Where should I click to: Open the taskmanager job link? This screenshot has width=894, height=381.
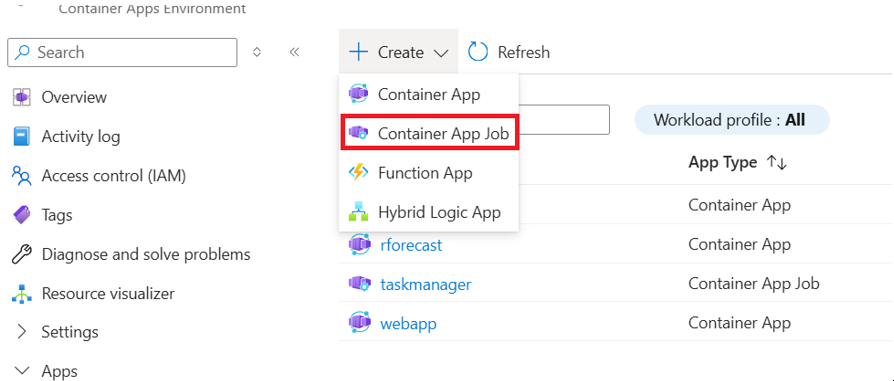(425, 284)
